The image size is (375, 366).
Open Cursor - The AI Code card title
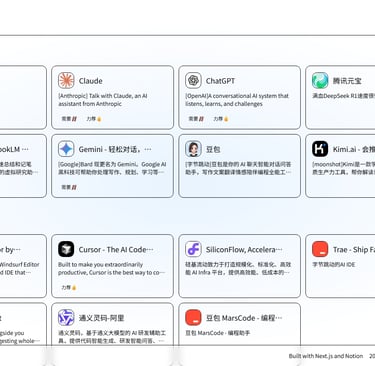pos(116,250)
